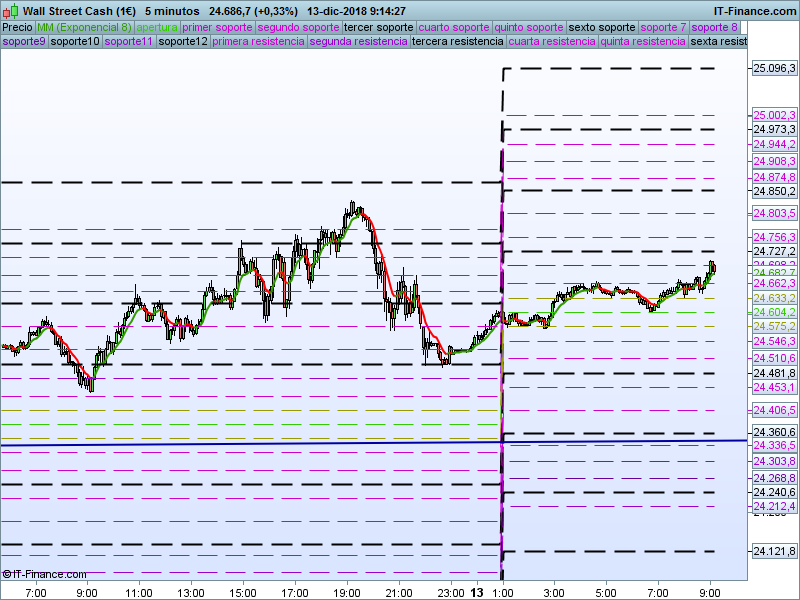Click the 24.756,3 price level label
The image size is (800, 600).
[x=774, y=237]
